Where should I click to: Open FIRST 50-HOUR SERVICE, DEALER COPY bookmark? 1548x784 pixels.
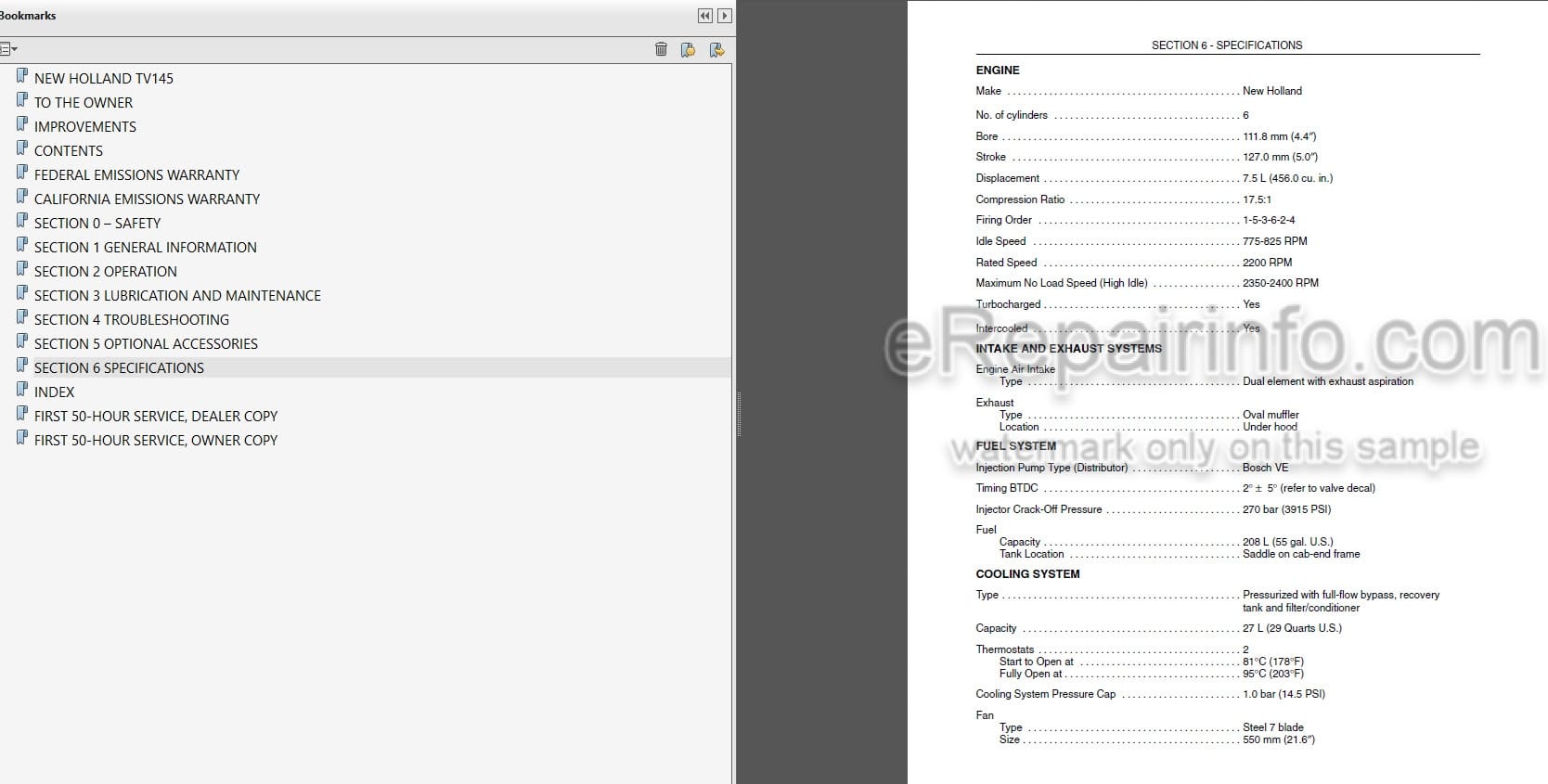point(156,417)
